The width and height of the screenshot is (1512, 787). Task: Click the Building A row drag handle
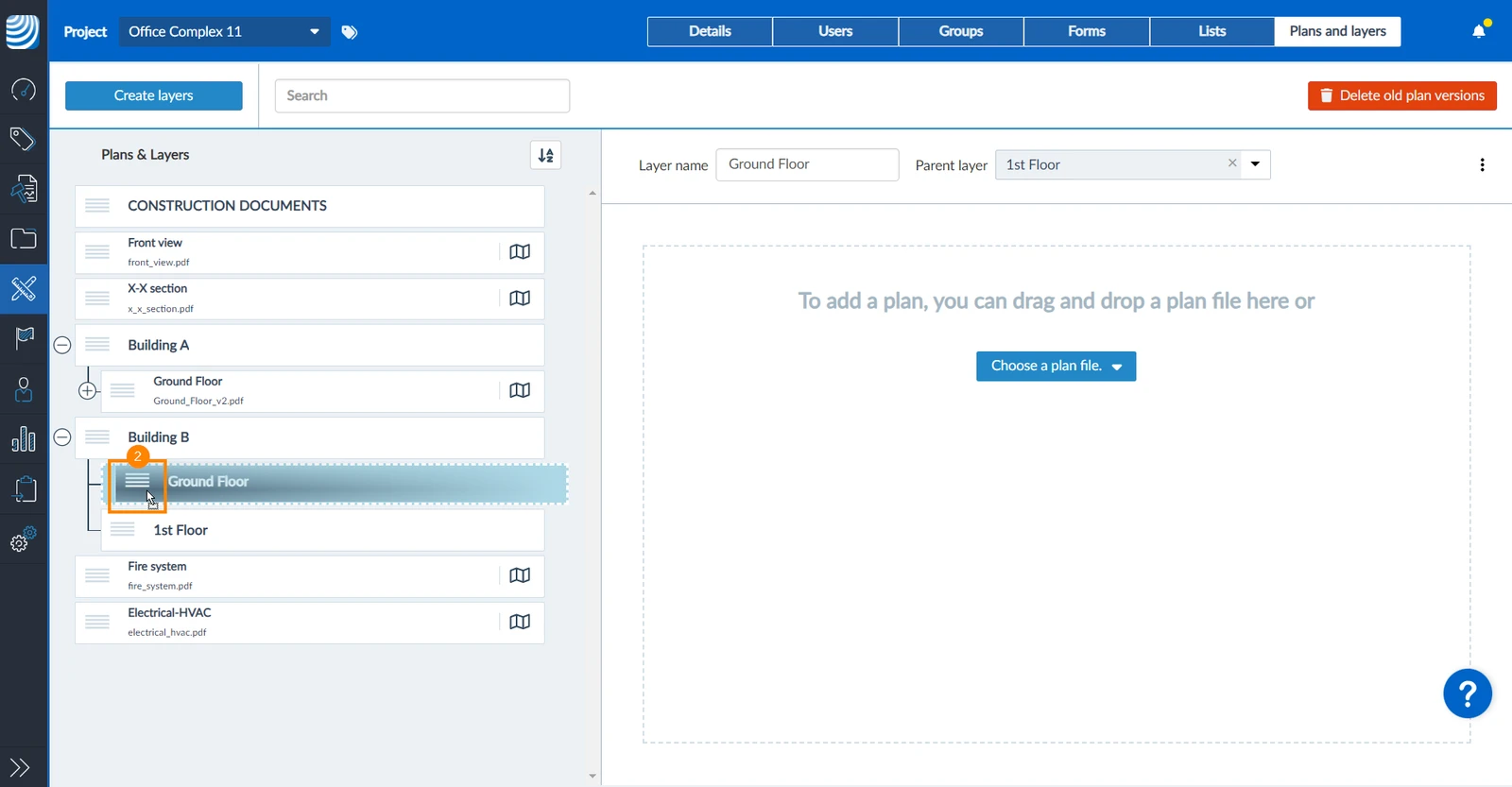coord(97,346)
